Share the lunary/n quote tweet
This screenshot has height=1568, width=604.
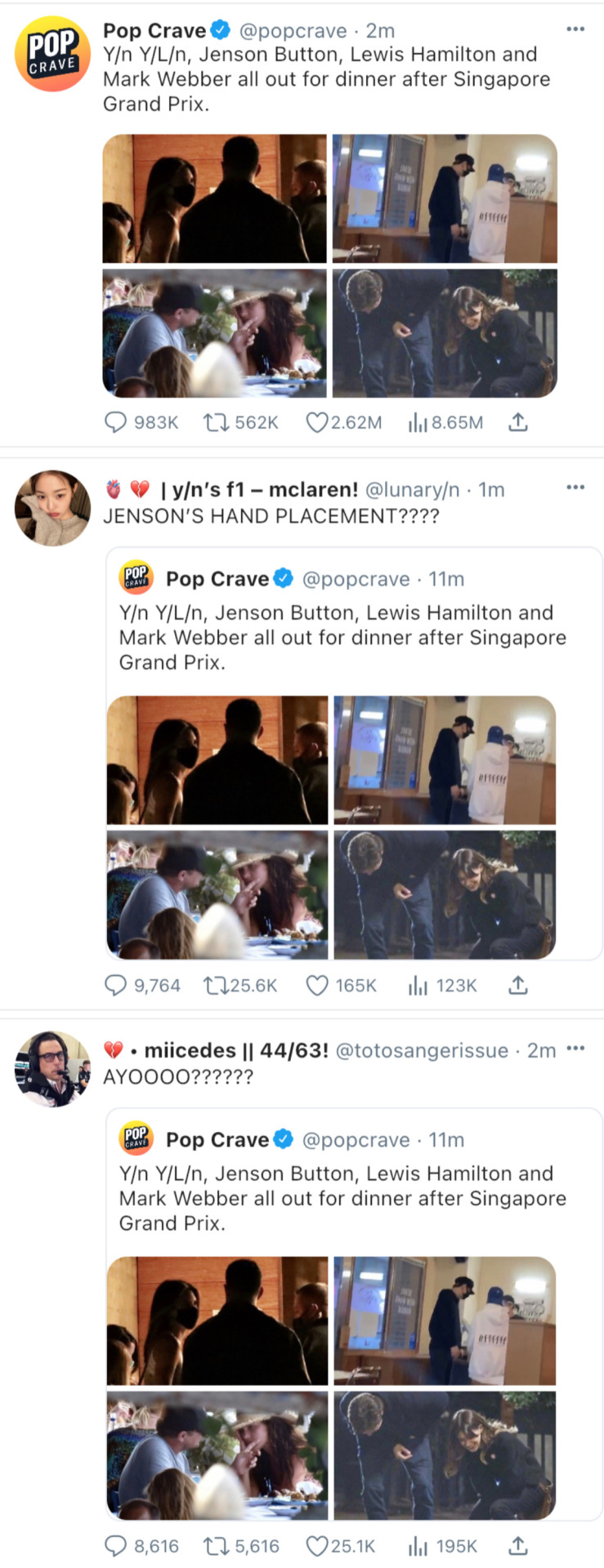(518, 986)
